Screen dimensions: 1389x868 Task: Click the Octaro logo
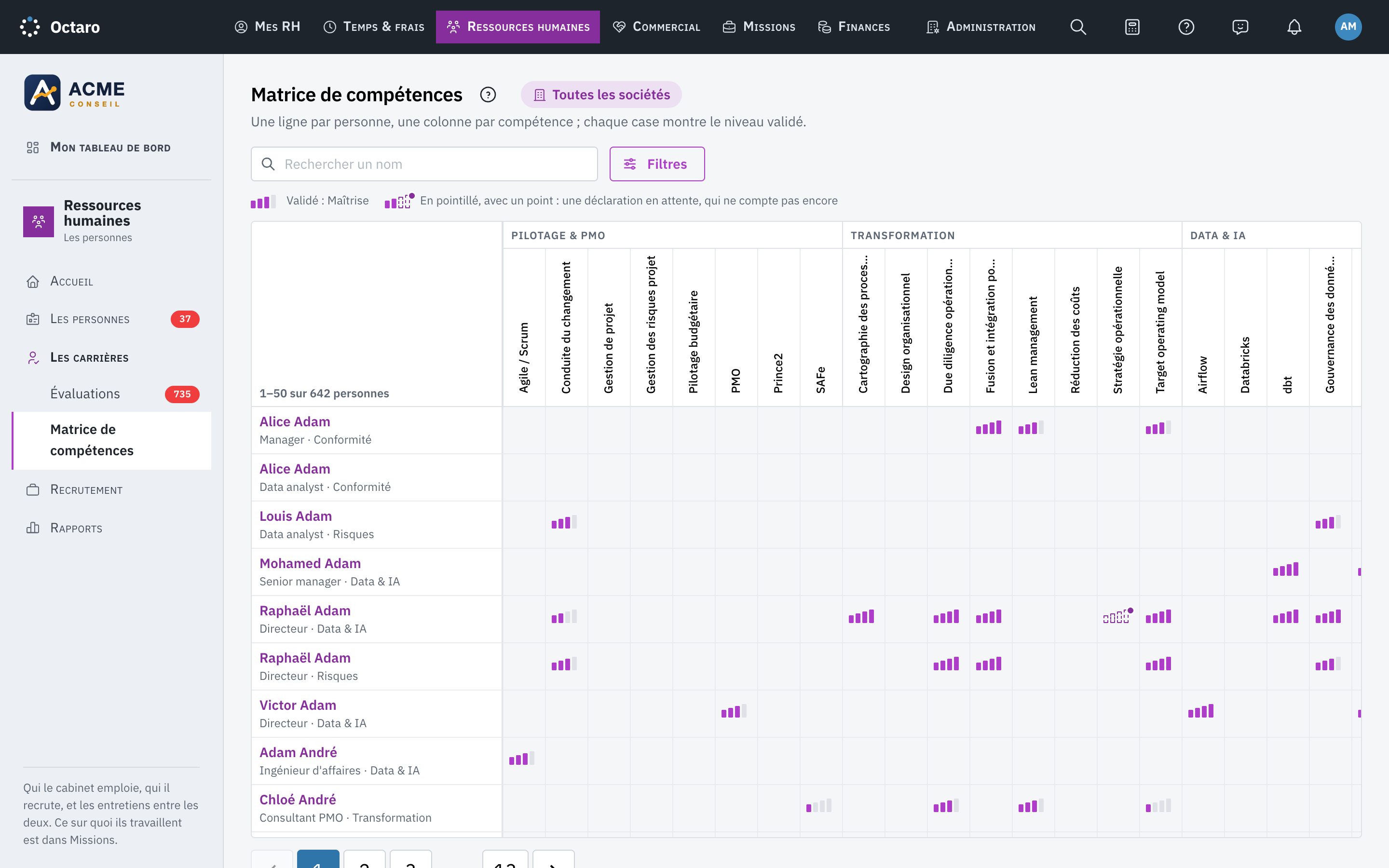point(60,27)
